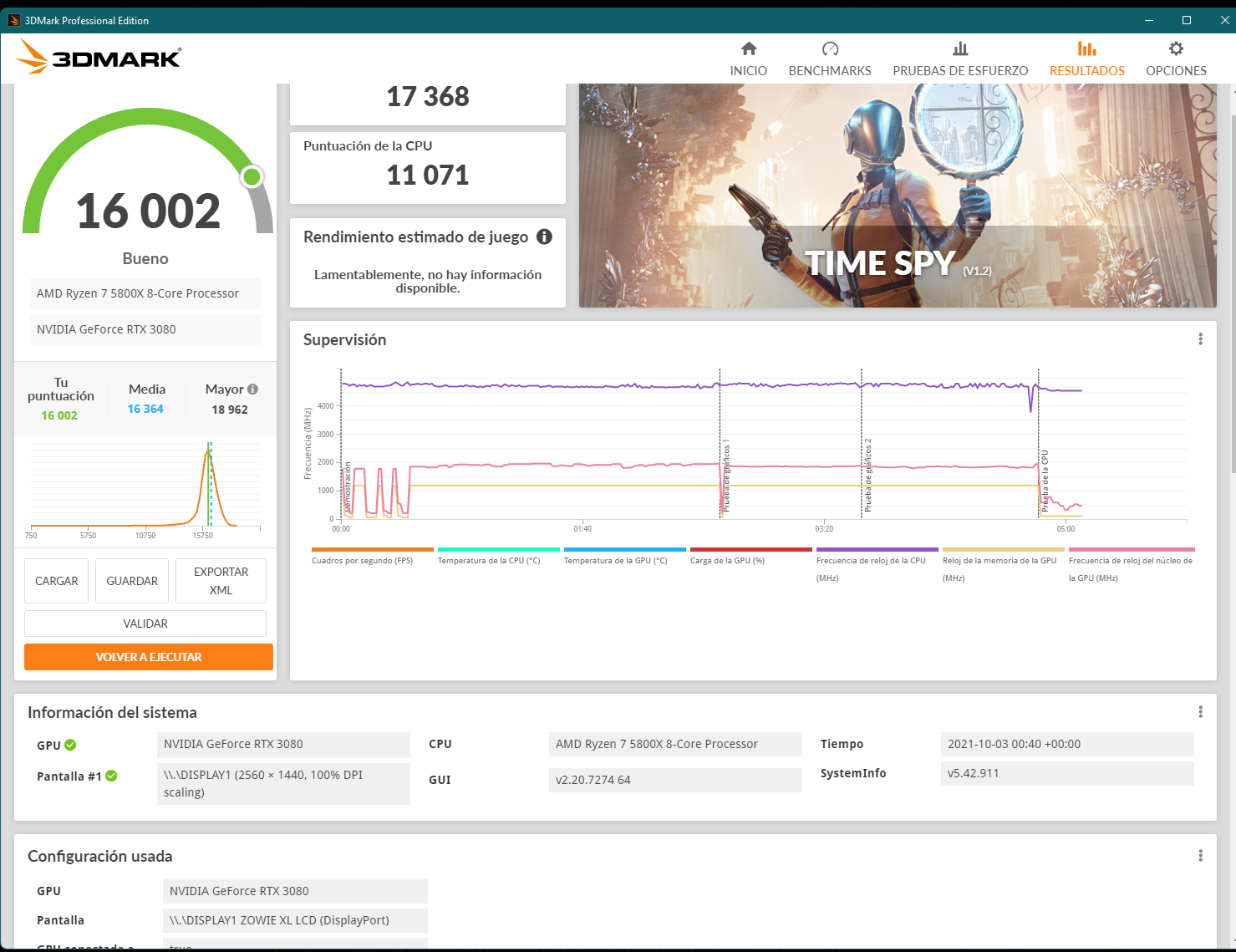Image resolution: width=1236 pixels, height=952 pixels.
Task: Click the CPU field in Información del sistema
Action: click(x=675, y=744)
